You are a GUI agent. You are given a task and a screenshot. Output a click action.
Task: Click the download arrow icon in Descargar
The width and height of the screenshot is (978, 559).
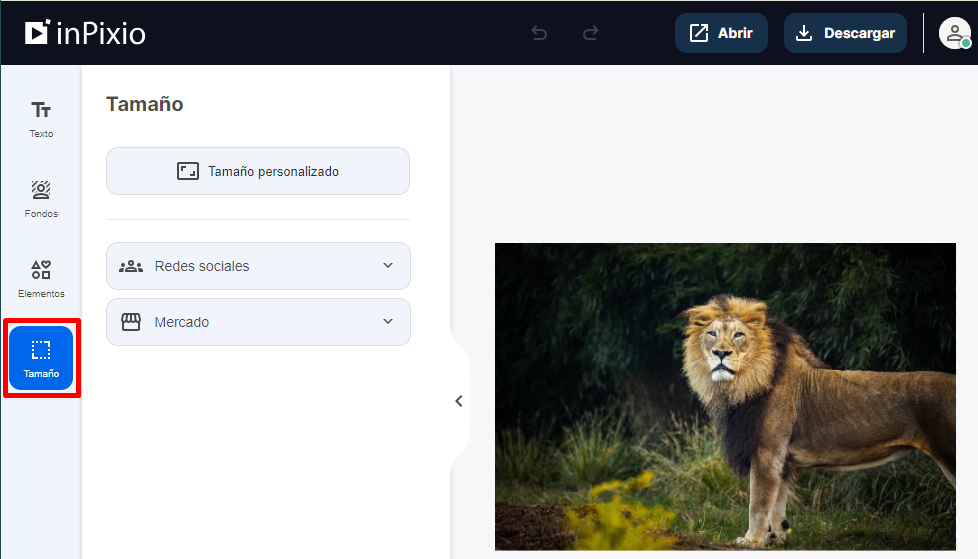[804, 33]
